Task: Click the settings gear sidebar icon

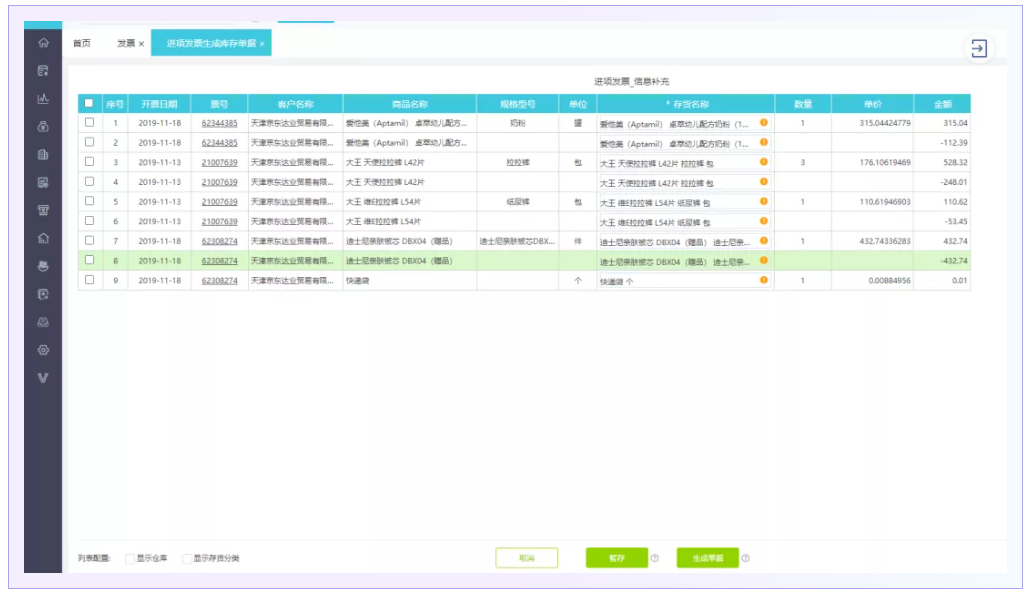Action: 43,350
